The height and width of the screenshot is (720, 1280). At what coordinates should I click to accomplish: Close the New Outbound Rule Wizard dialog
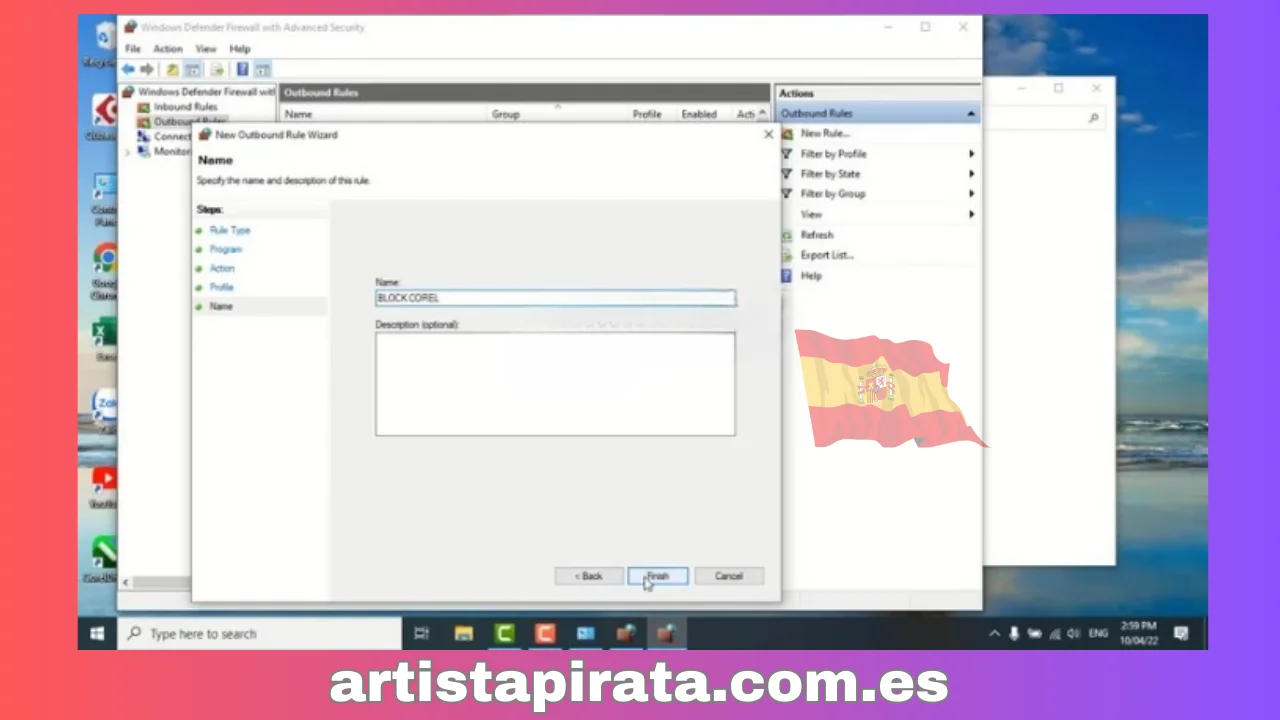768,134
